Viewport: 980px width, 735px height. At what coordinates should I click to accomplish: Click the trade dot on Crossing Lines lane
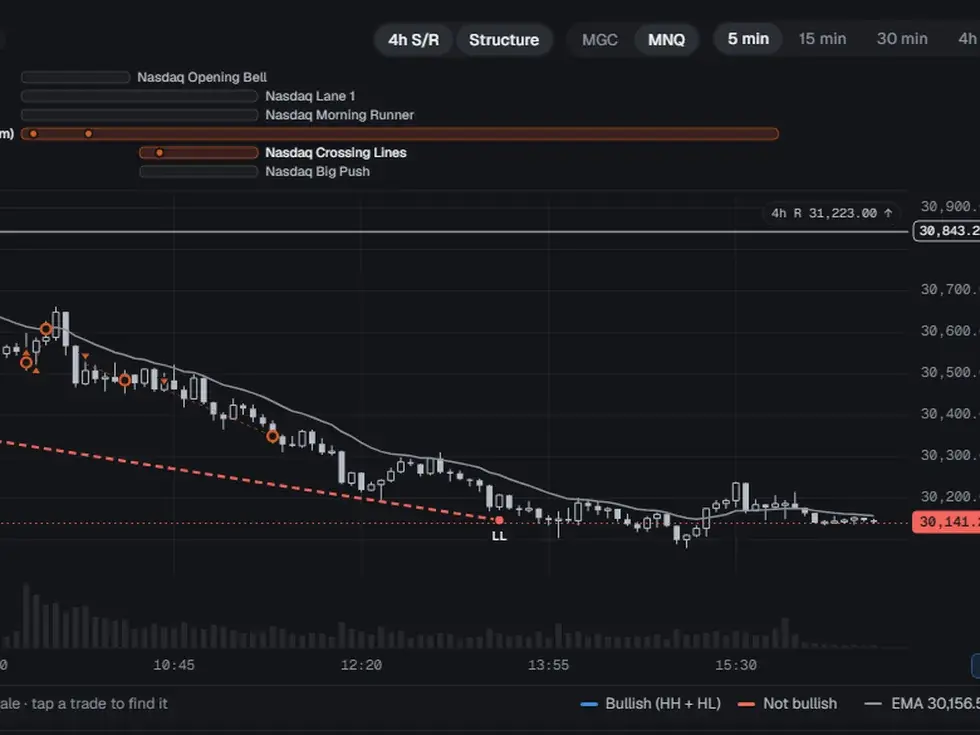pos(159,152)
